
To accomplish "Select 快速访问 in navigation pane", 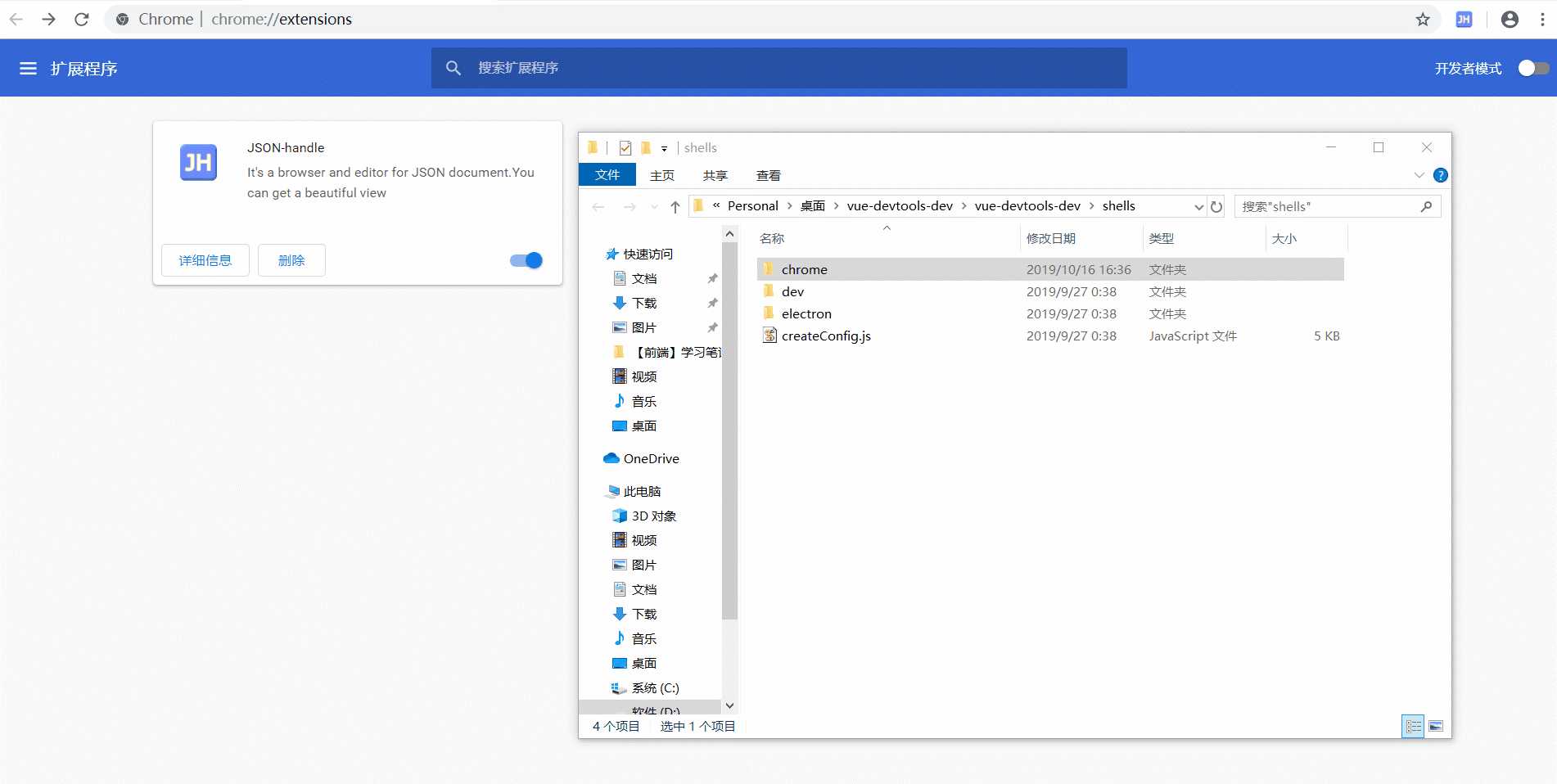I will pyautogui.click(x=639, y=255).
